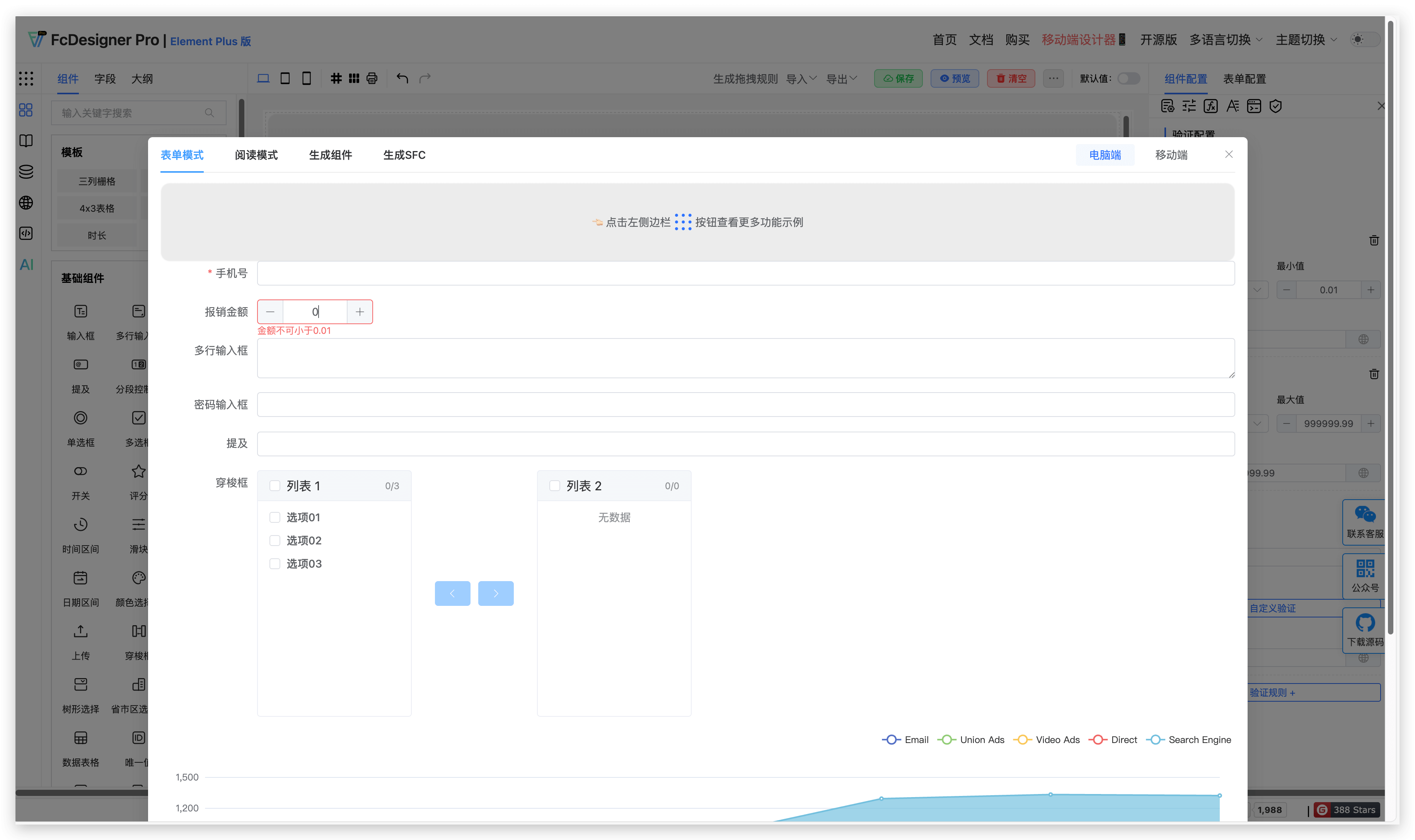
Task: Check the 列表 1 select-all checkbox
Action: click(274, 486)
